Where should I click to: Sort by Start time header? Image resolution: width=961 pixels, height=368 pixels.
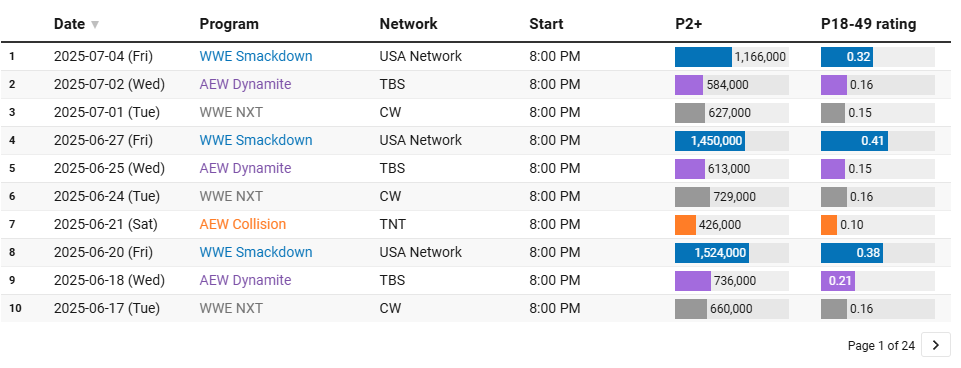tap(546, 24)
